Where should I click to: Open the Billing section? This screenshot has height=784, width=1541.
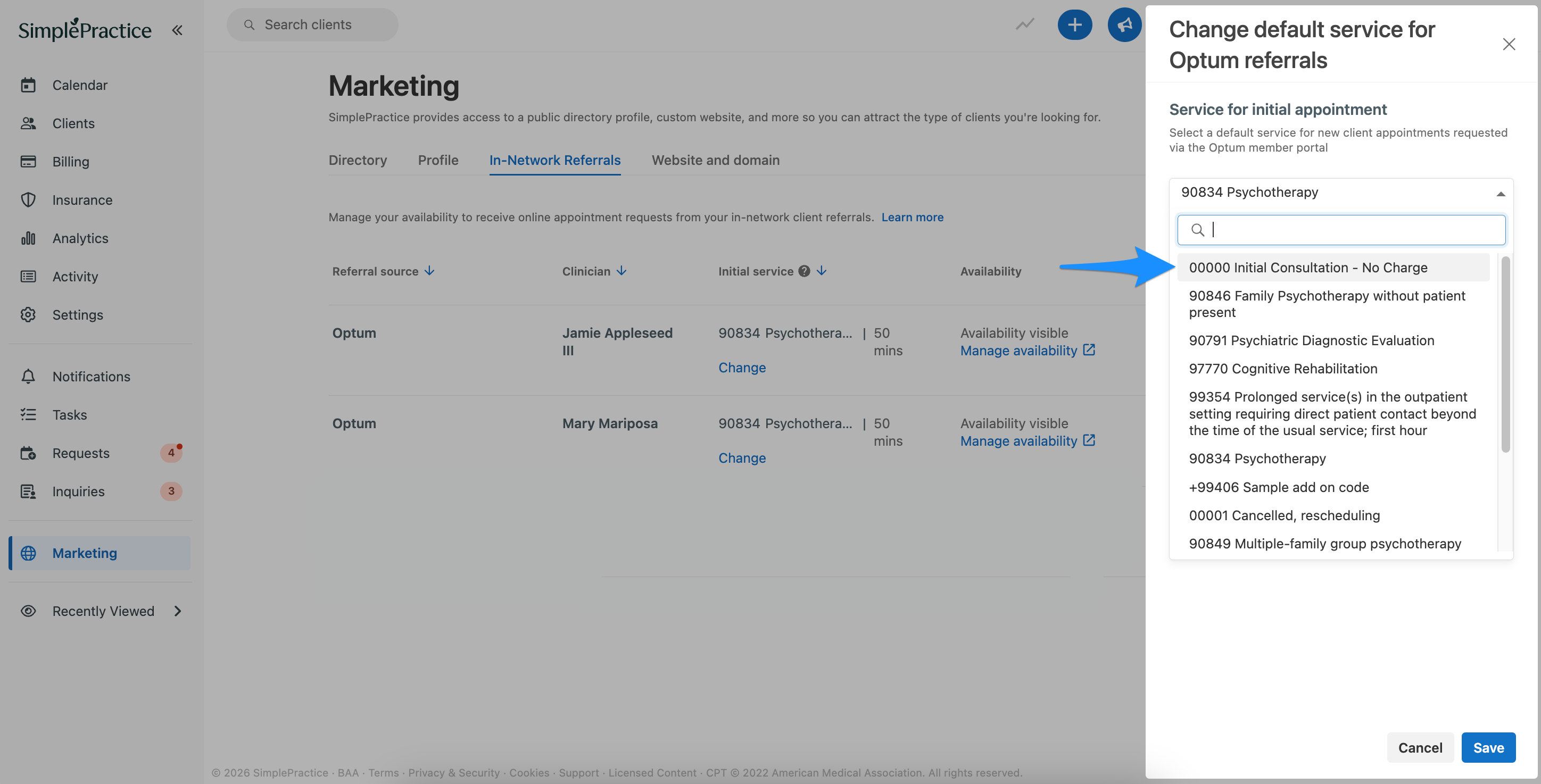[x=71, y=162]
